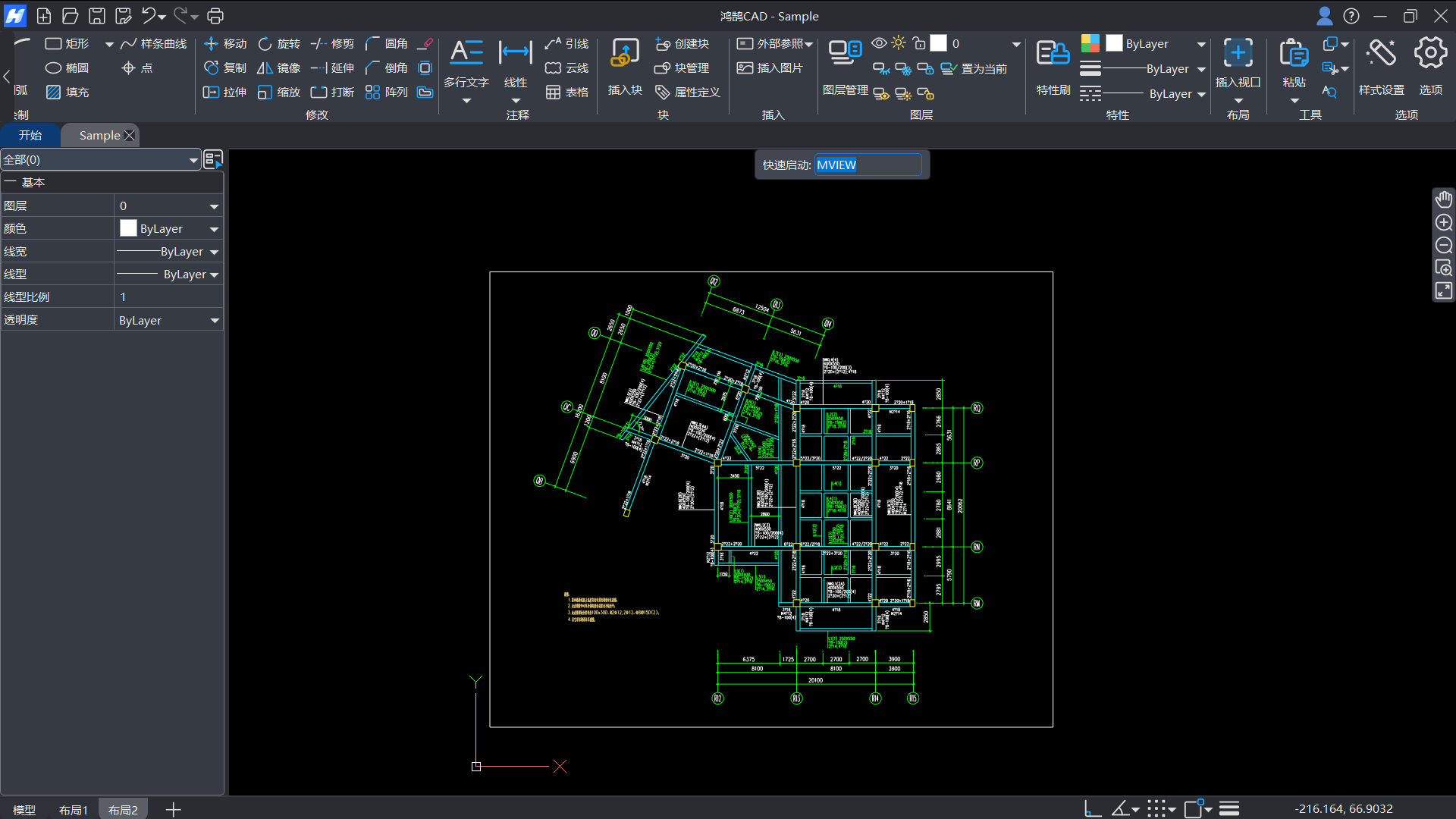Switch to the 开始 start tab
Screen dimensions: 1456x819
tap(30, 135)
